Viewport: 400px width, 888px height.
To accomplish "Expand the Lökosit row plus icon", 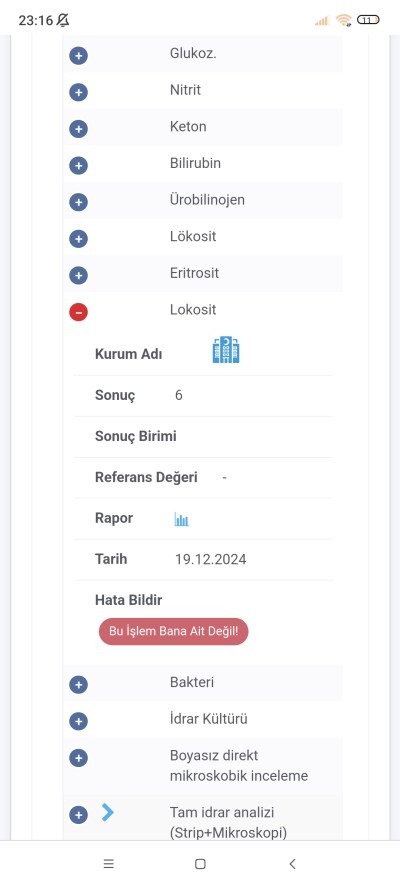I will coord(78,239).
